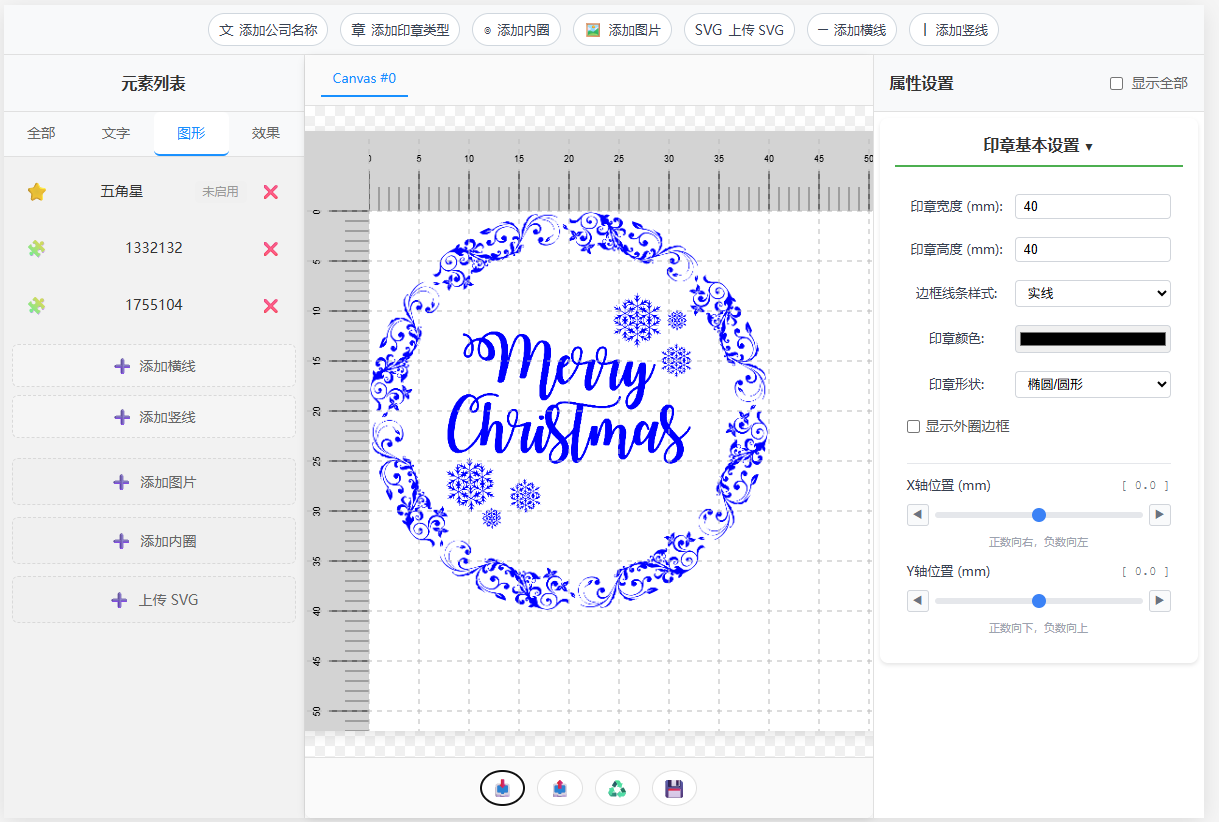Collapse the 印章基本设置 section
The height and width of the screenshot is (822, 1219).
(1038, 146)
